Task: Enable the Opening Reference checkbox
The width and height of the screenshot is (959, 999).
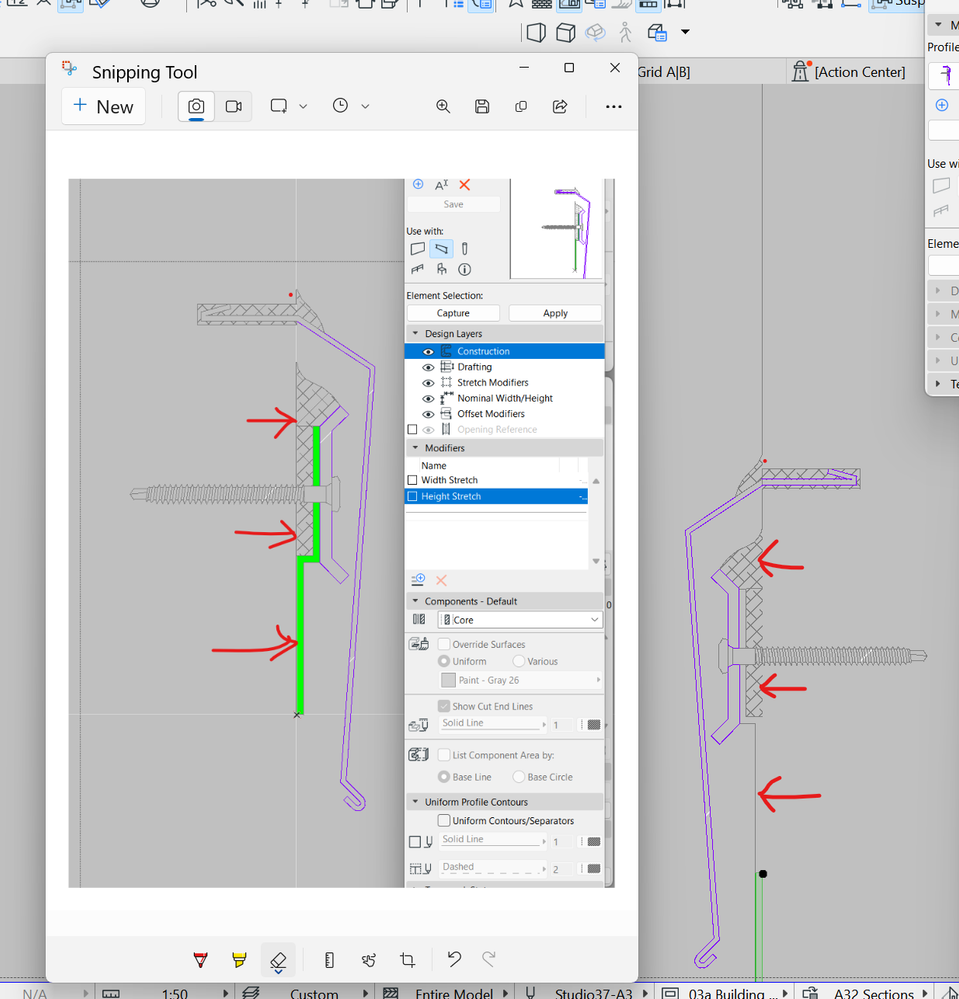Action: pyautogui.click(x=411, y=429)
